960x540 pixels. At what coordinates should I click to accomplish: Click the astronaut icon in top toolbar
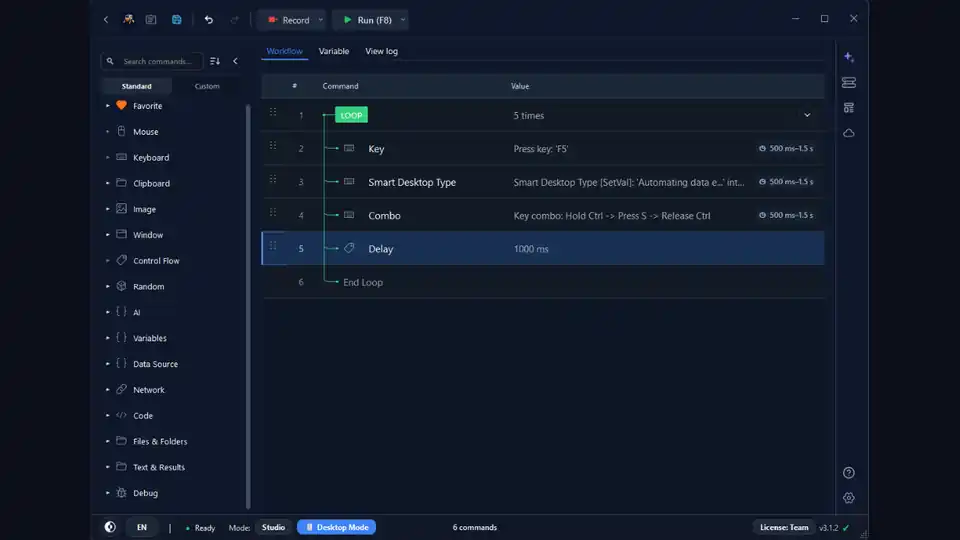(x=128, y=20)
